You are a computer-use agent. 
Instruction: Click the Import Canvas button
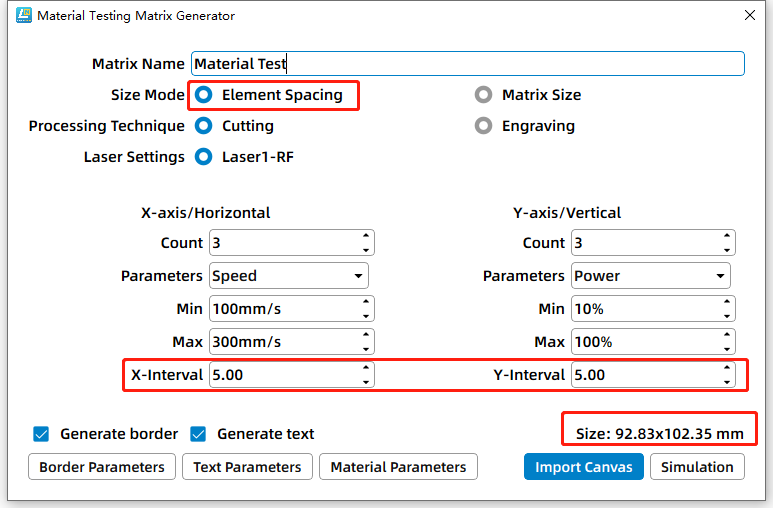[584, 467]
